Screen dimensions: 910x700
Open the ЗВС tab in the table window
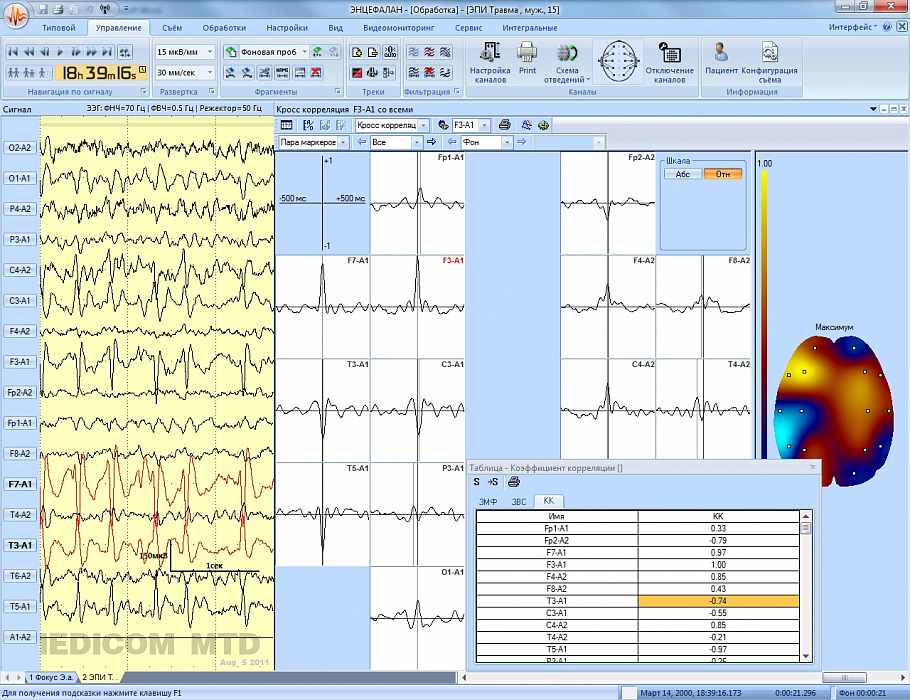(x=518, y=500)
